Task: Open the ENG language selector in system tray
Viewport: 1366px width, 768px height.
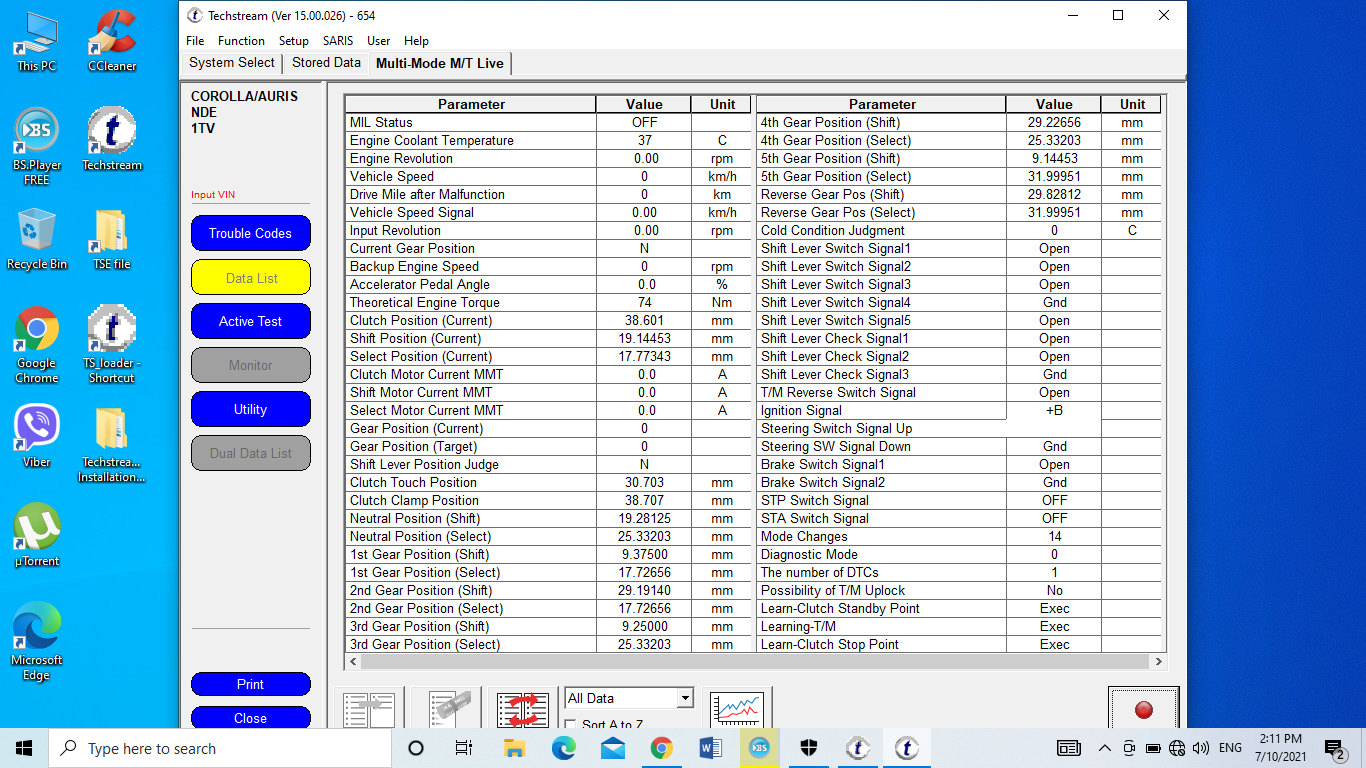Action: 1232,747
